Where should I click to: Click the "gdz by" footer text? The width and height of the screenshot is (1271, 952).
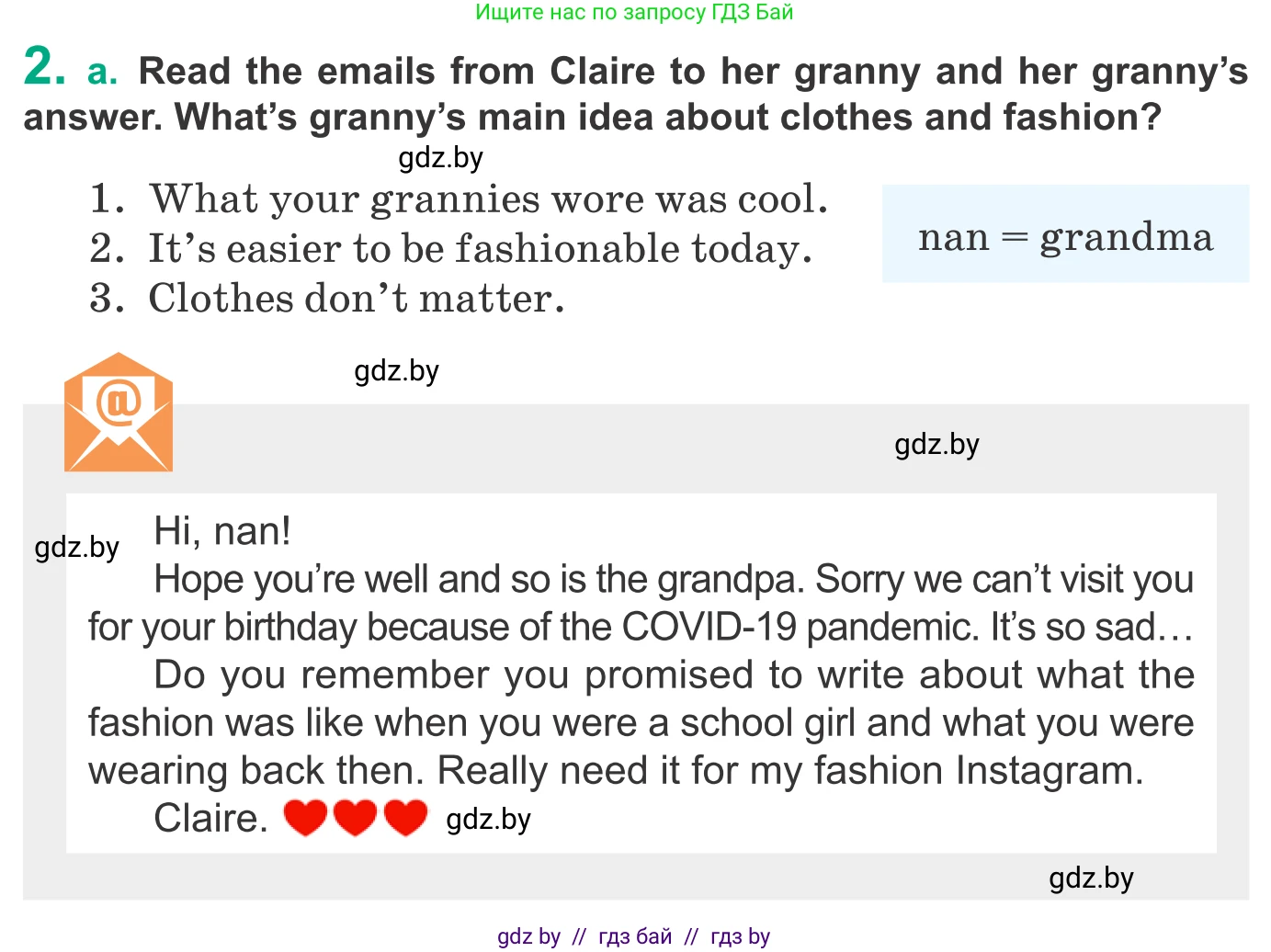528,936
